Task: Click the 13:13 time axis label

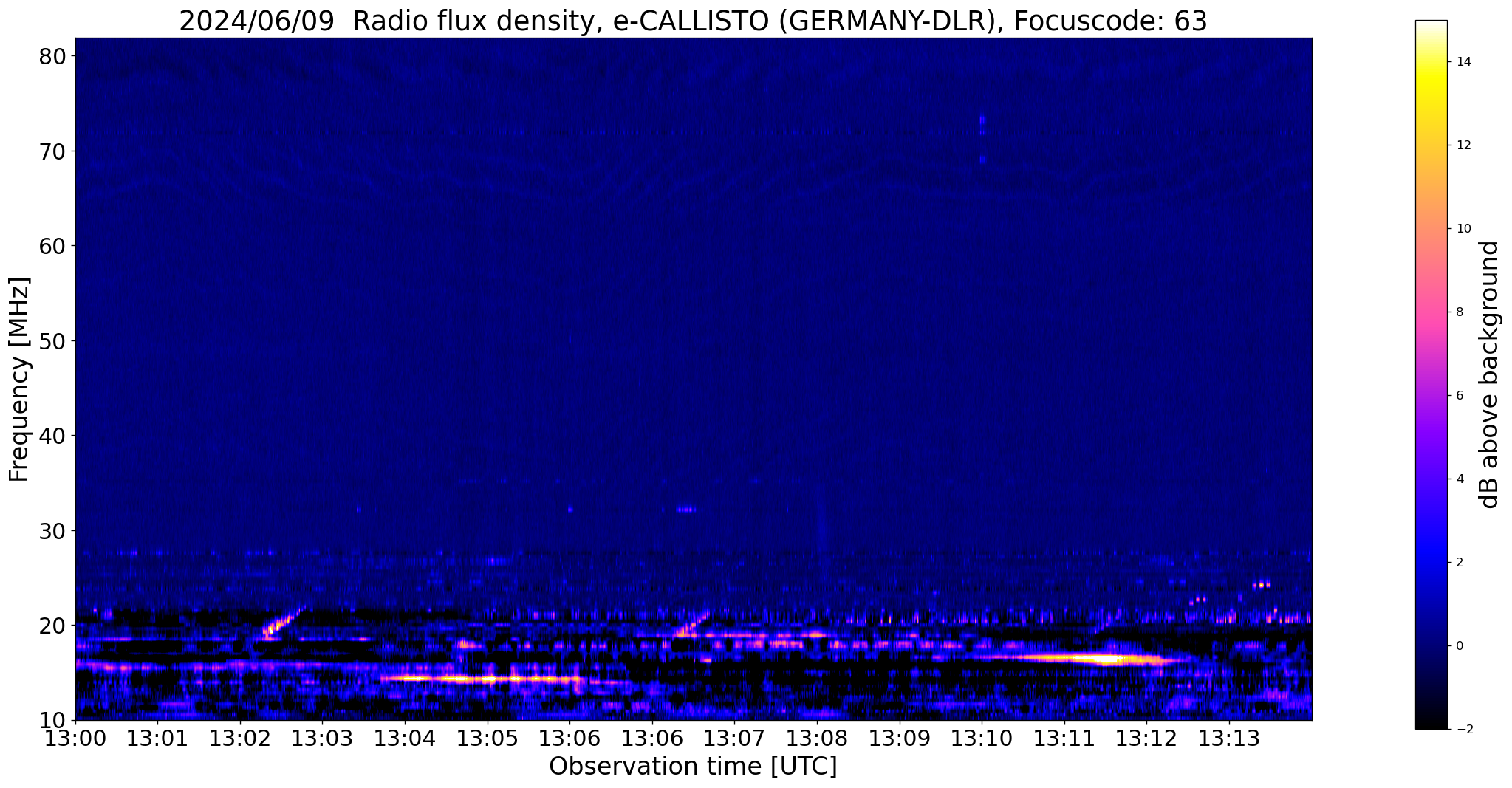Action: tap(1229, 738)
